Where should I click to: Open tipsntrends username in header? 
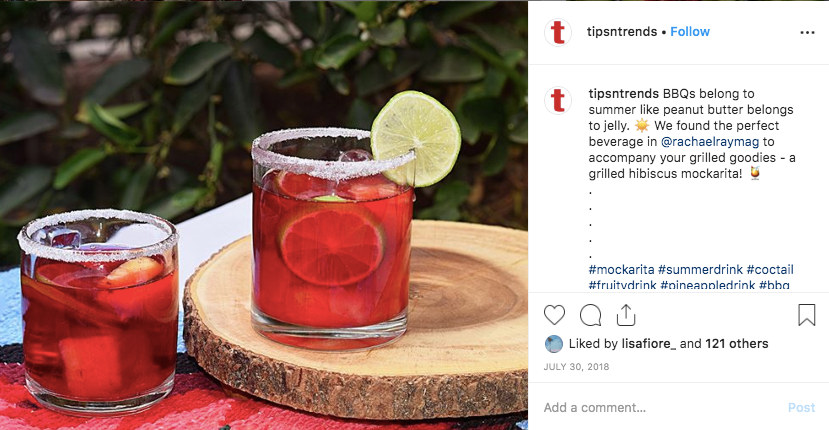pyautogui.click(x=622, y=32)
